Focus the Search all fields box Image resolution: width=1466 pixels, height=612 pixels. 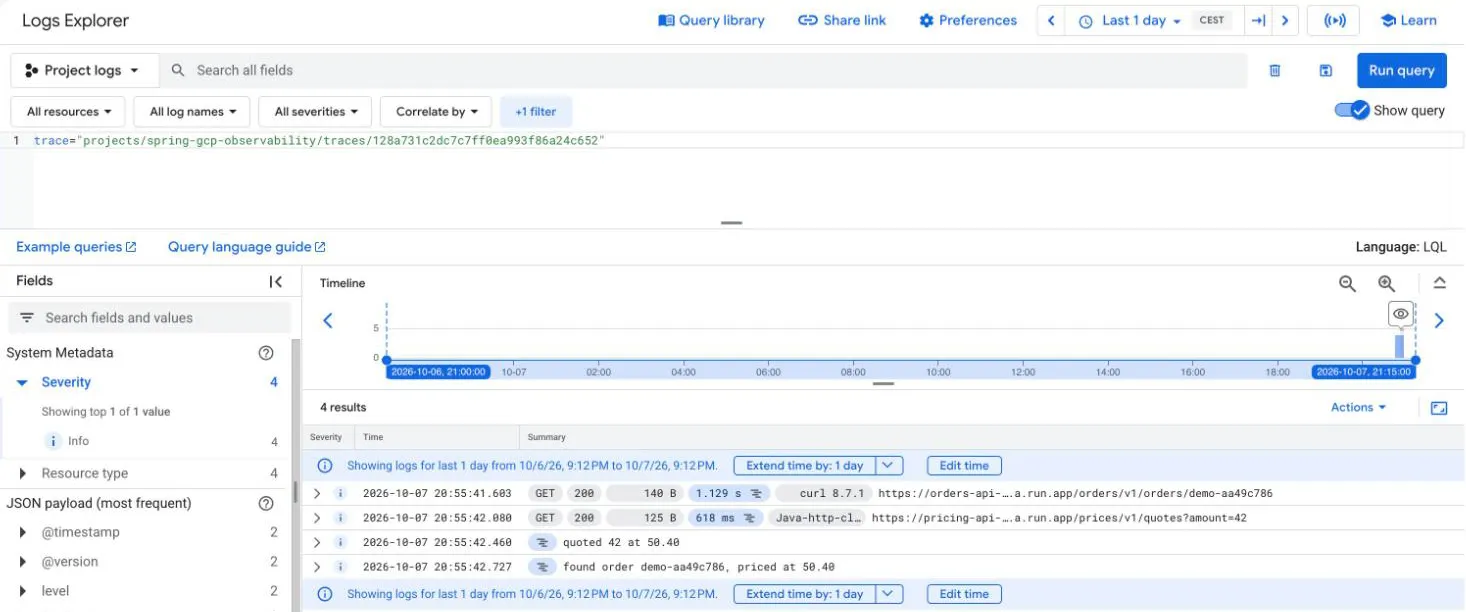[703, 71]
